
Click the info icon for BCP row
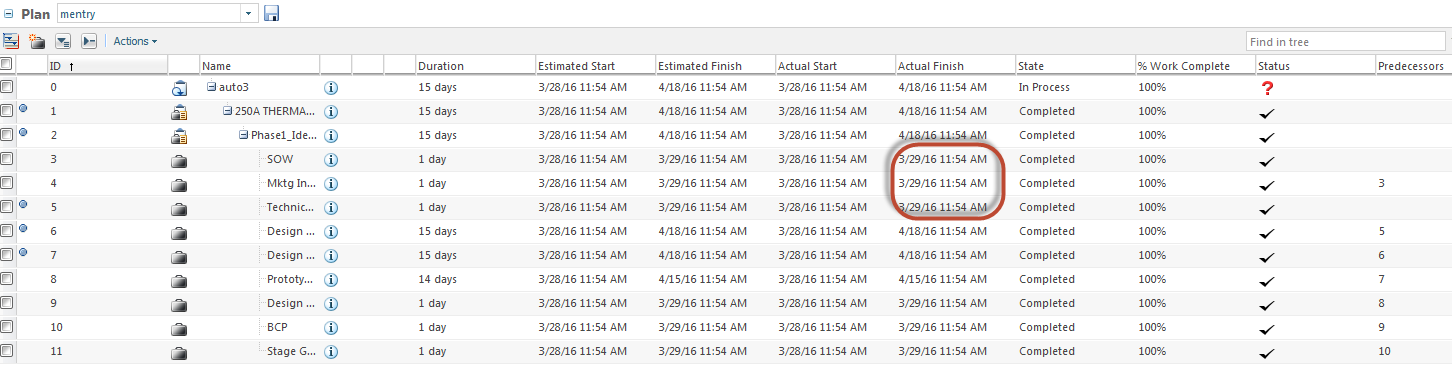click(x=332, y=327)
